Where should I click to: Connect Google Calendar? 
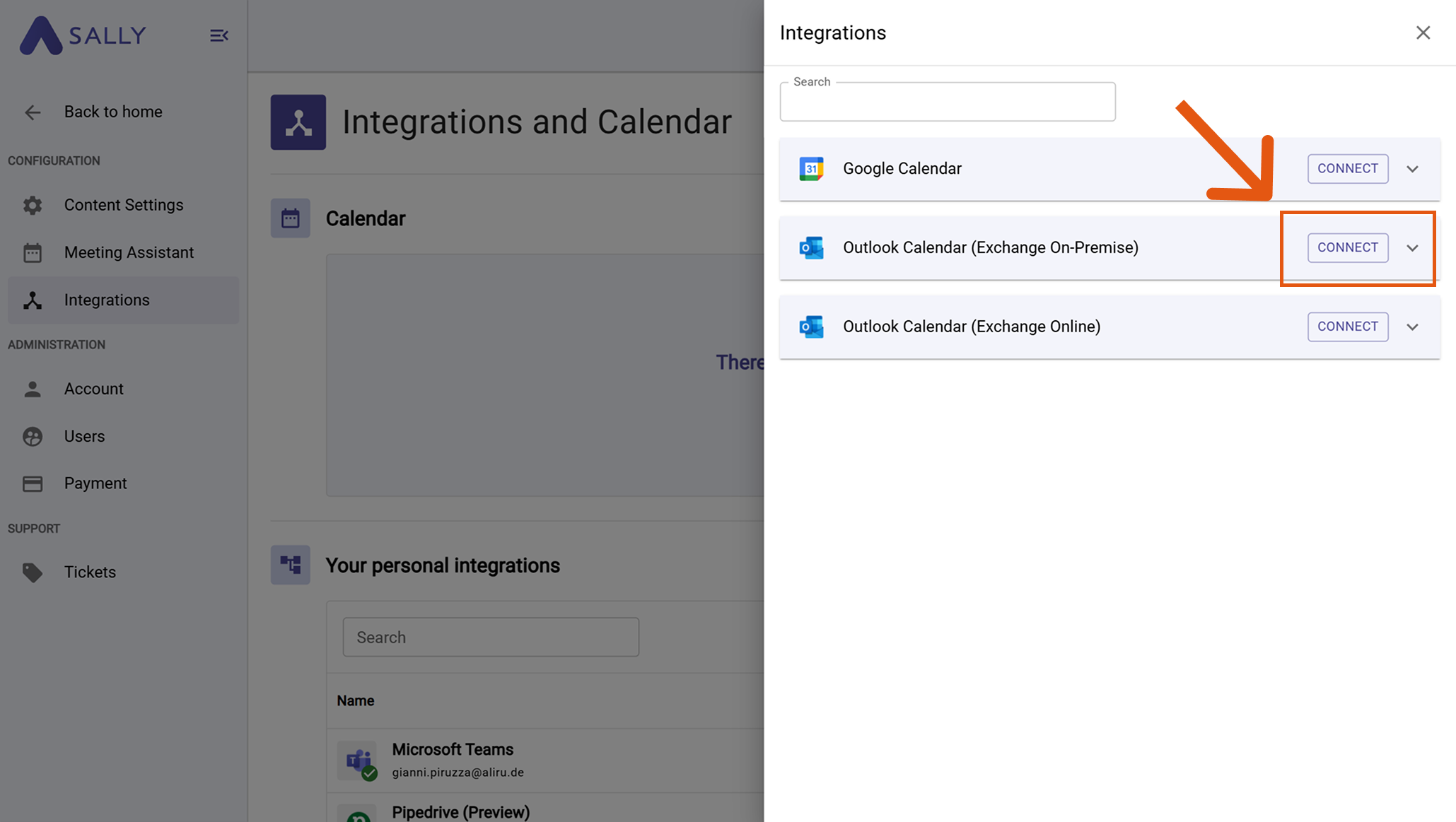(x=1348, y=169)
